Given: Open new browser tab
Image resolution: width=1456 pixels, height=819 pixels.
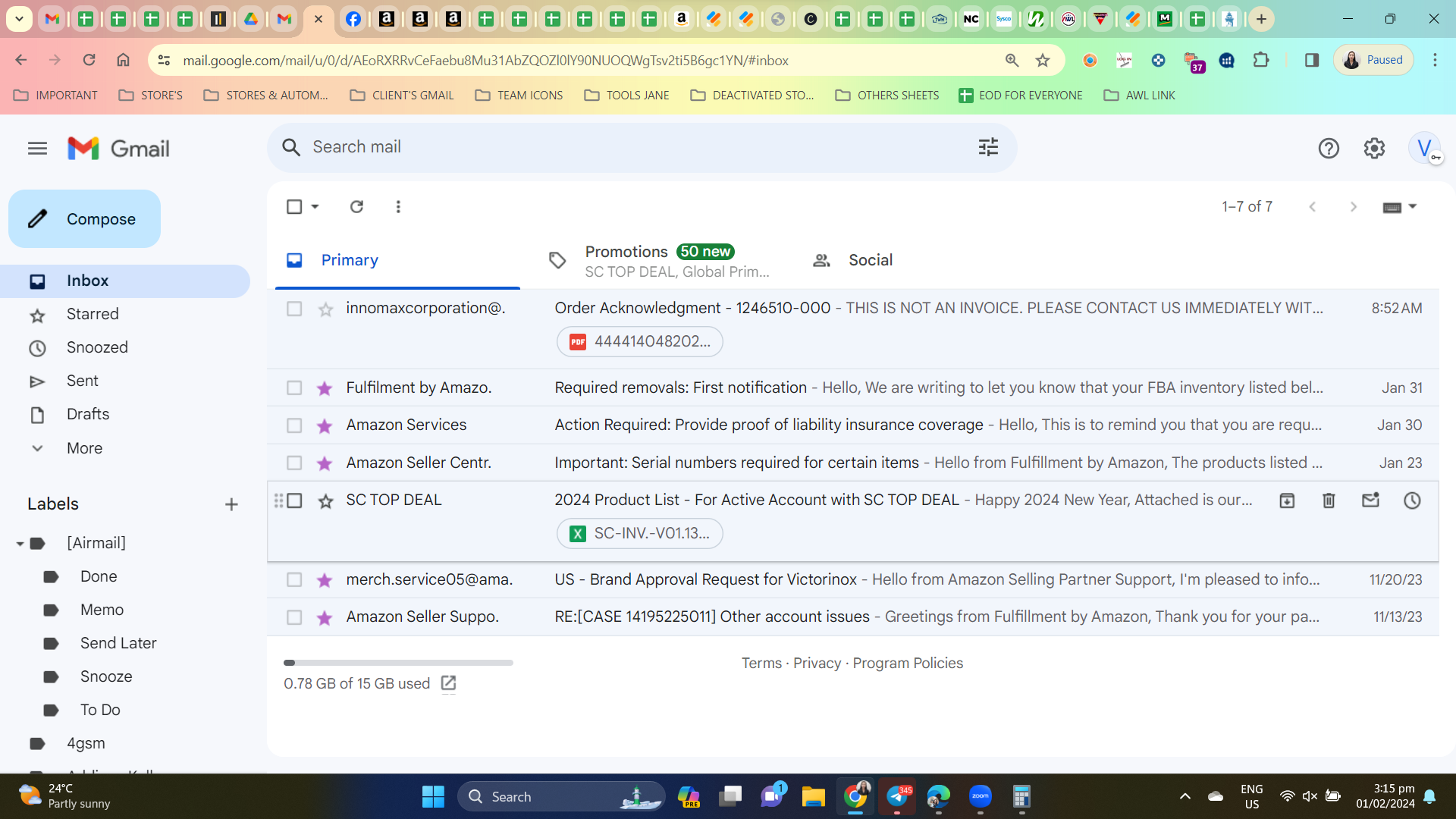Looking at the screenshot, I should 1261,19.
